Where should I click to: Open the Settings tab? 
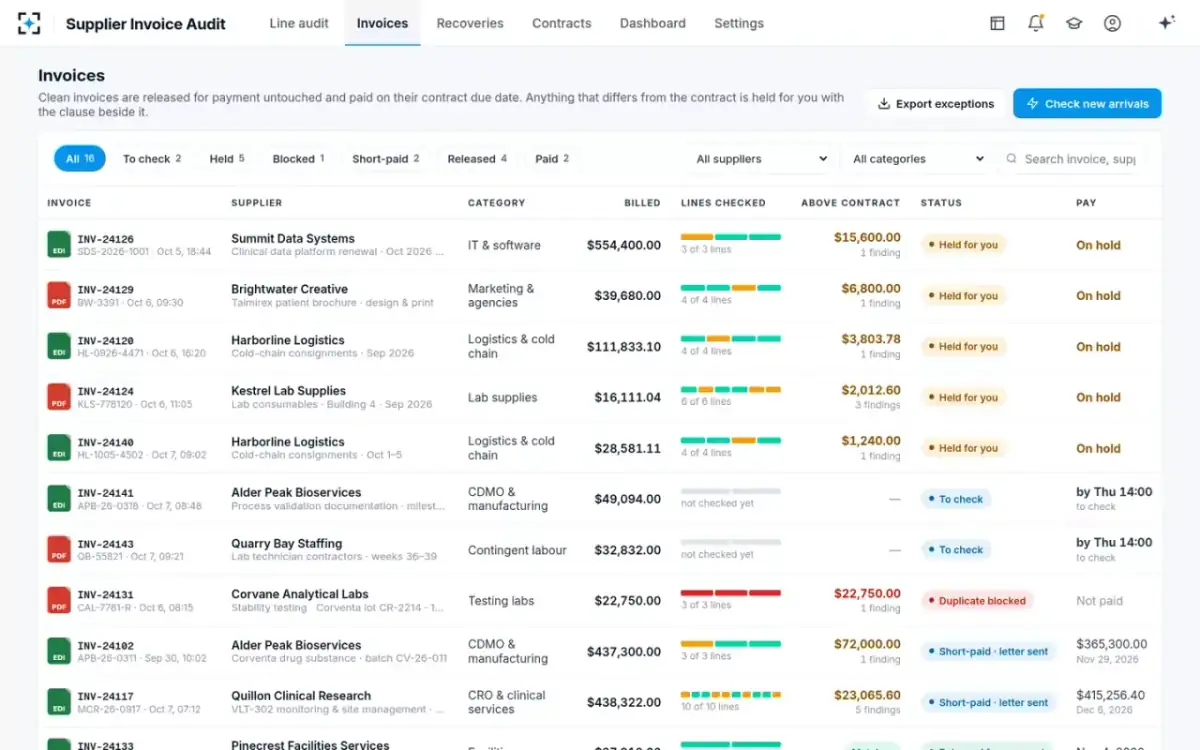739,23
